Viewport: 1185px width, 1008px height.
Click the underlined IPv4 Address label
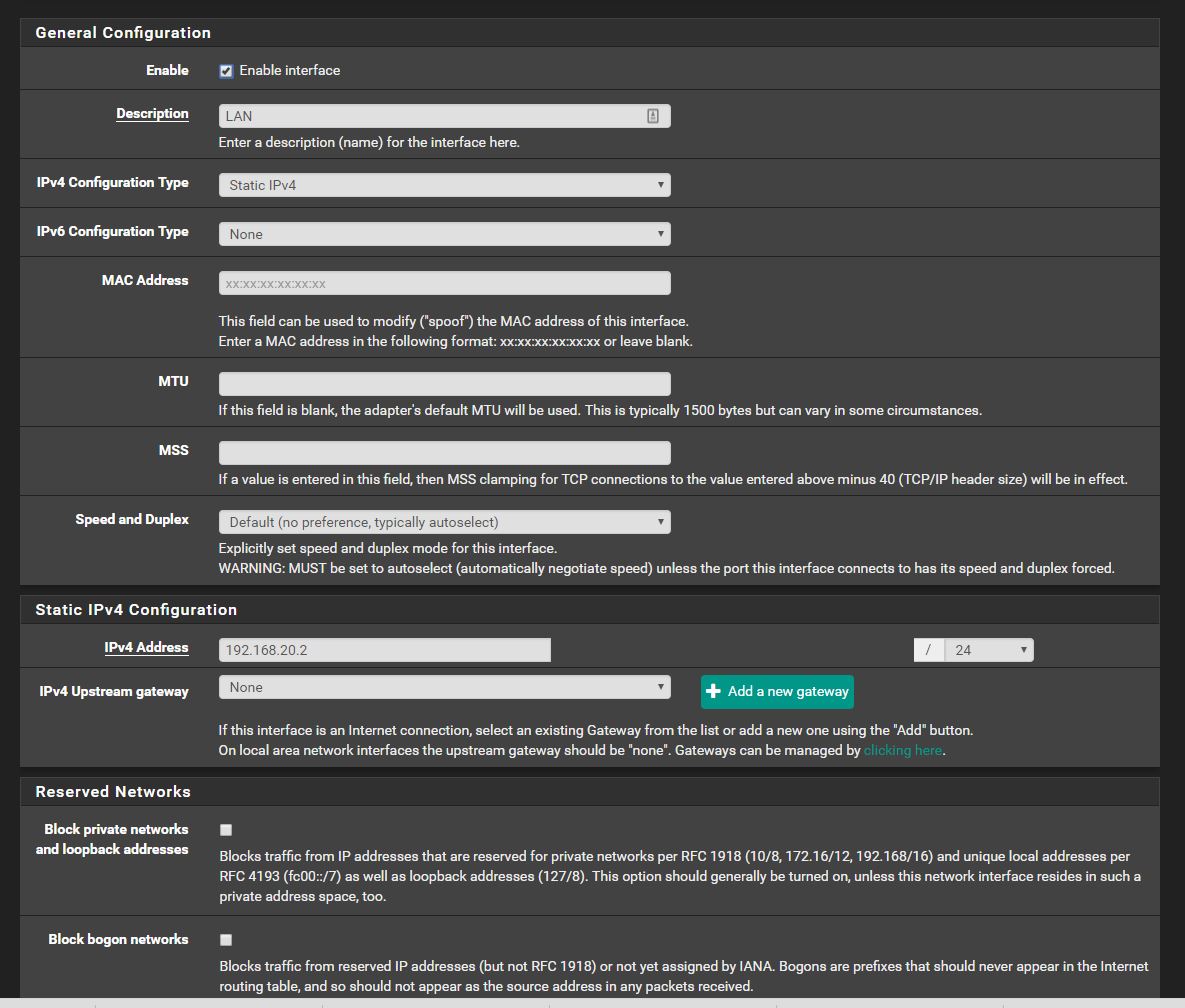146,648
